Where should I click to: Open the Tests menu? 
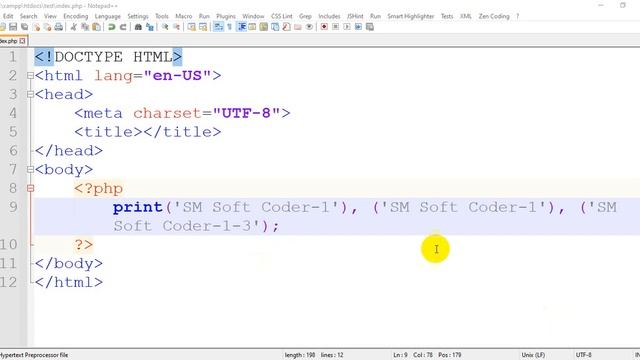pyautogui.click(x=447, y=16)
